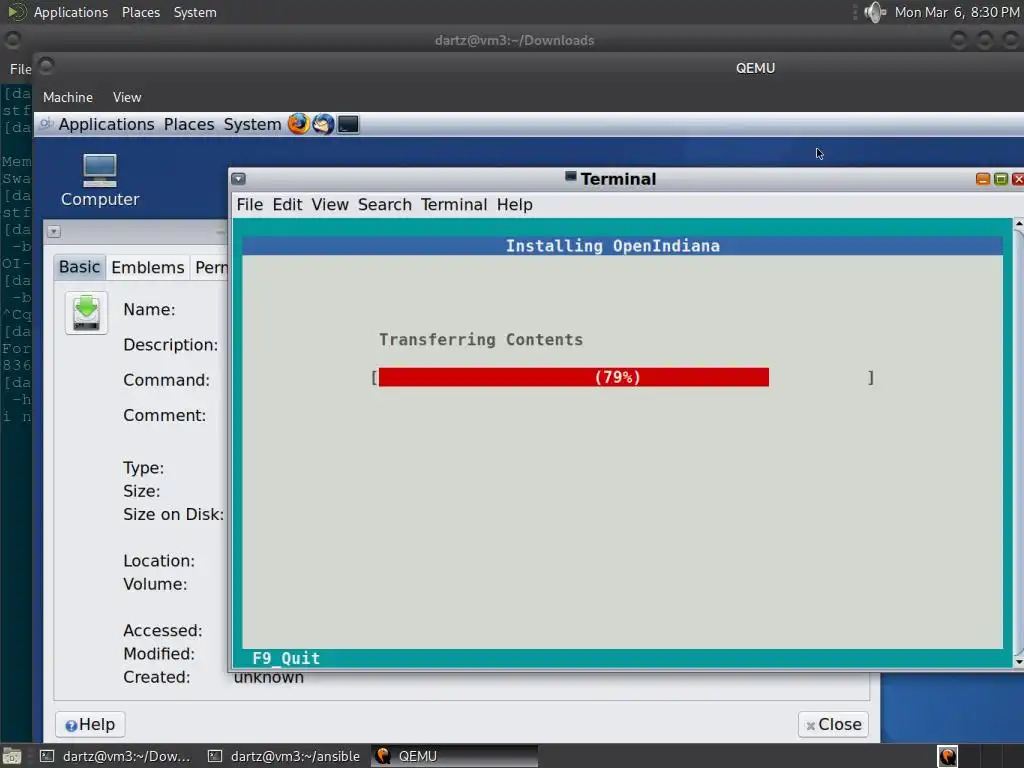Image resolution: width=1024 pixels, height=768 pixels.
Task: Open the guest Places menu
Action: pyautogui.click(x=189, y=124)
